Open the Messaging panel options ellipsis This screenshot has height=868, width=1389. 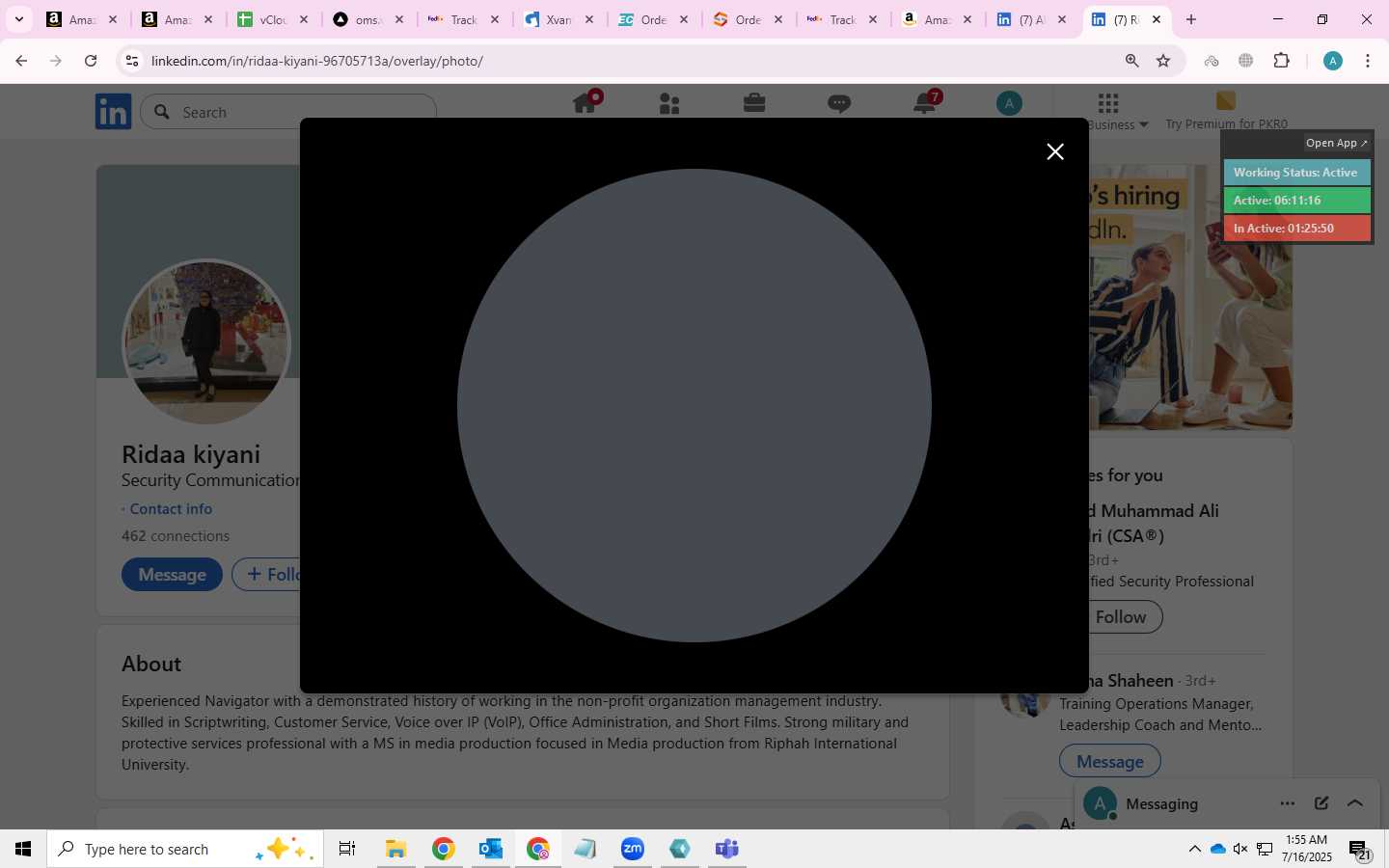pos(1288,803)
